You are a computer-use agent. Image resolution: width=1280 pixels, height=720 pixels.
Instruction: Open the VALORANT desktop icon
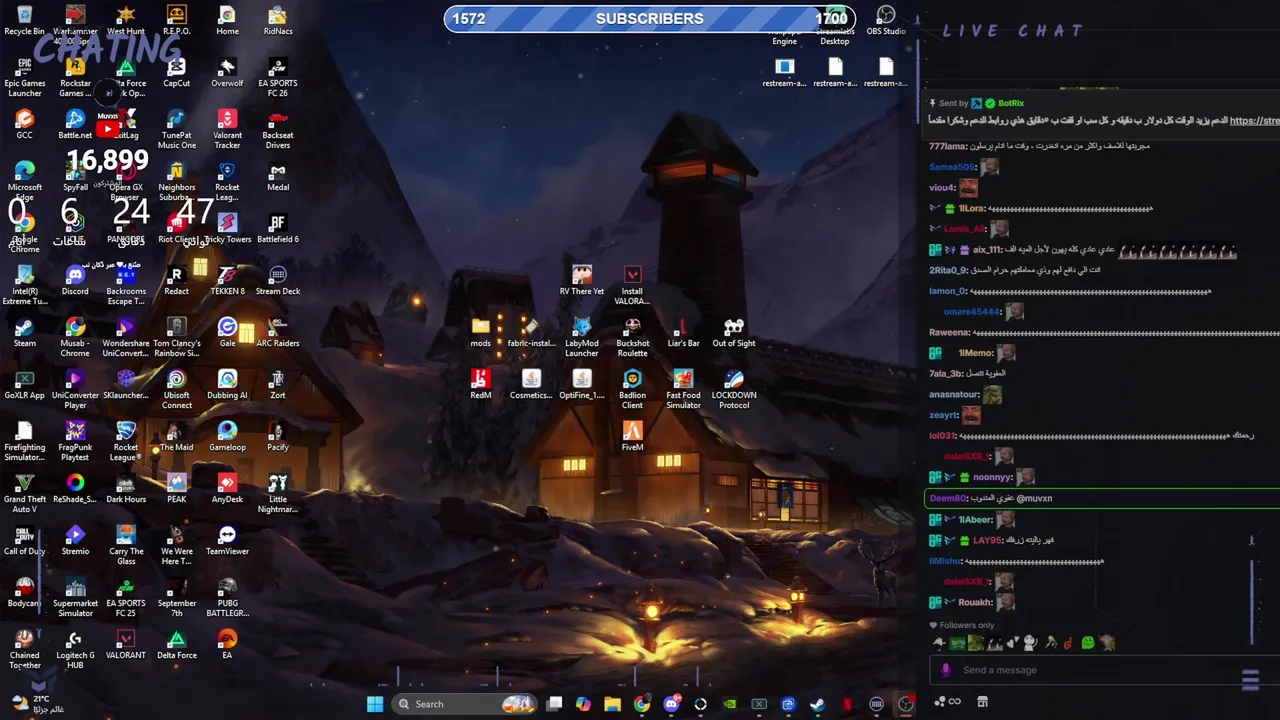[x=126, y=644]
